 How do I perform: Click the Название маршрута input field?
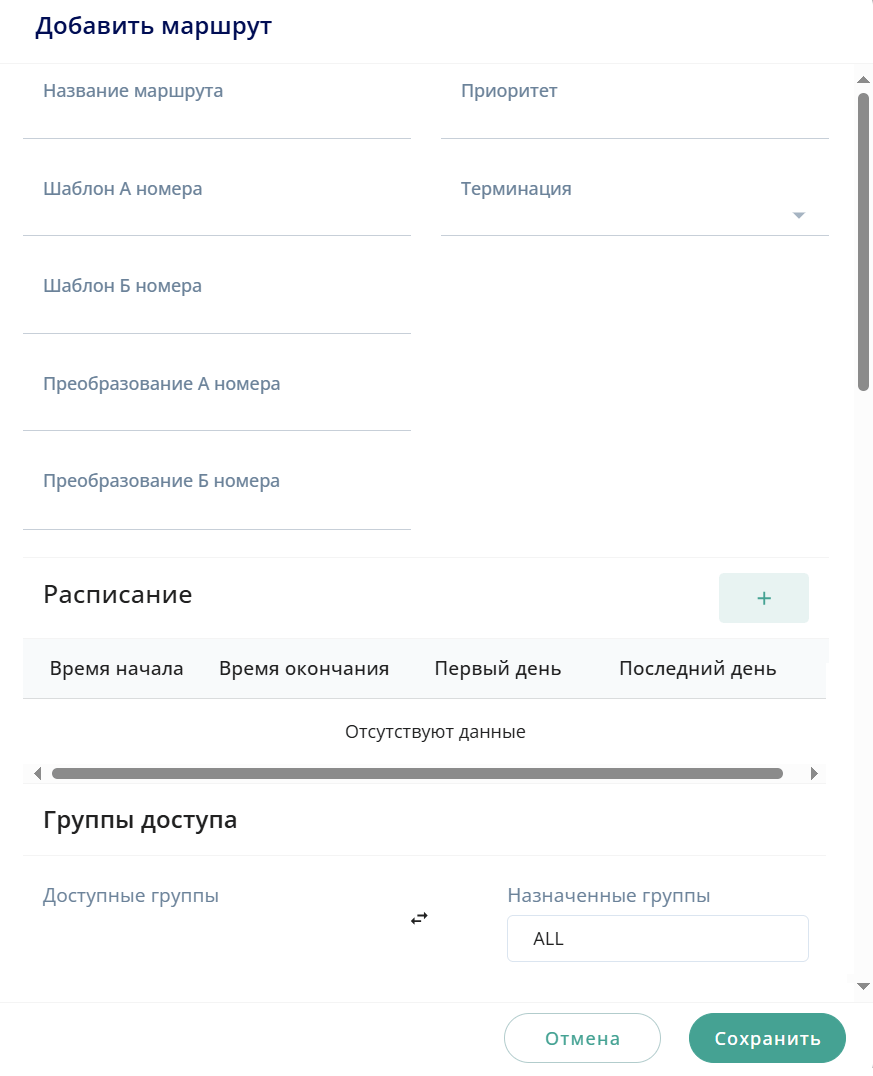217,115
